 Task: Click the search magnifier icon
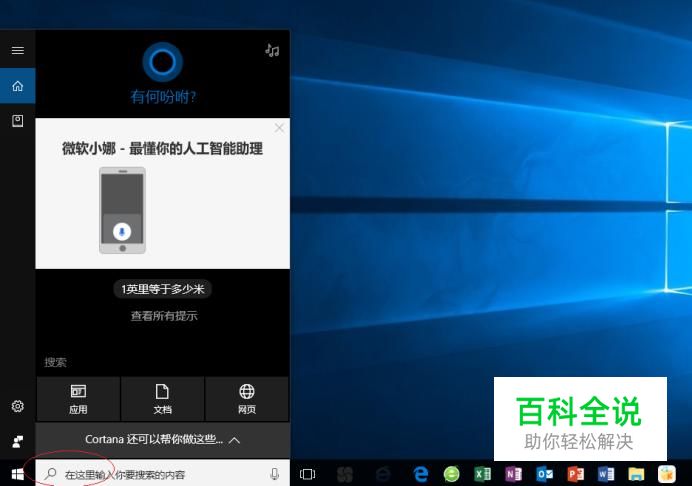click(x=50, y=474)
